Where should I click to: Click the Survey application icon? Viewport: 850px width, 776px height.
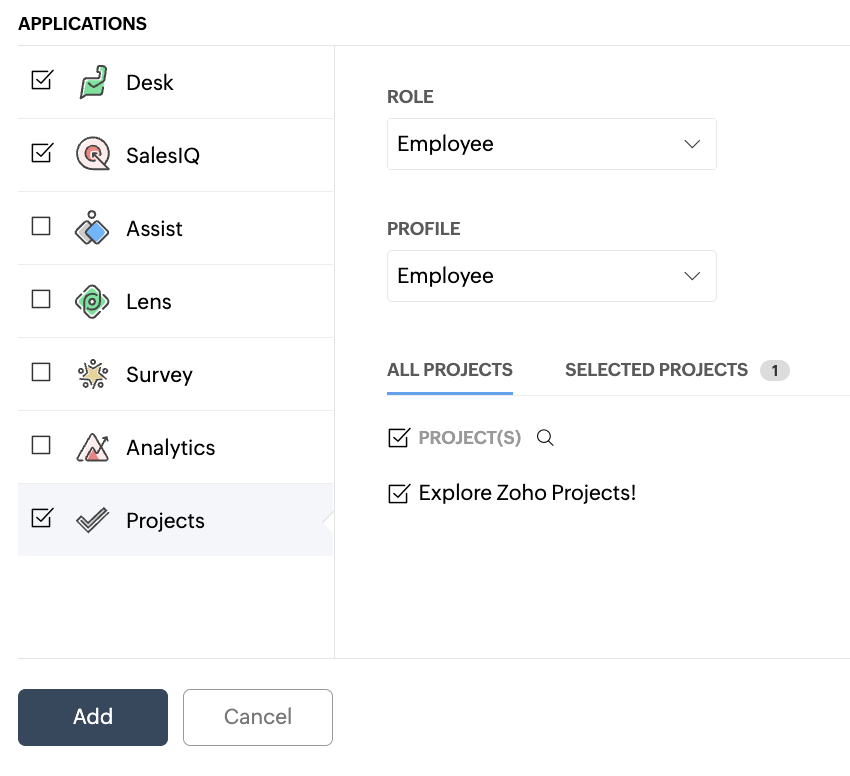click(93, 374)
